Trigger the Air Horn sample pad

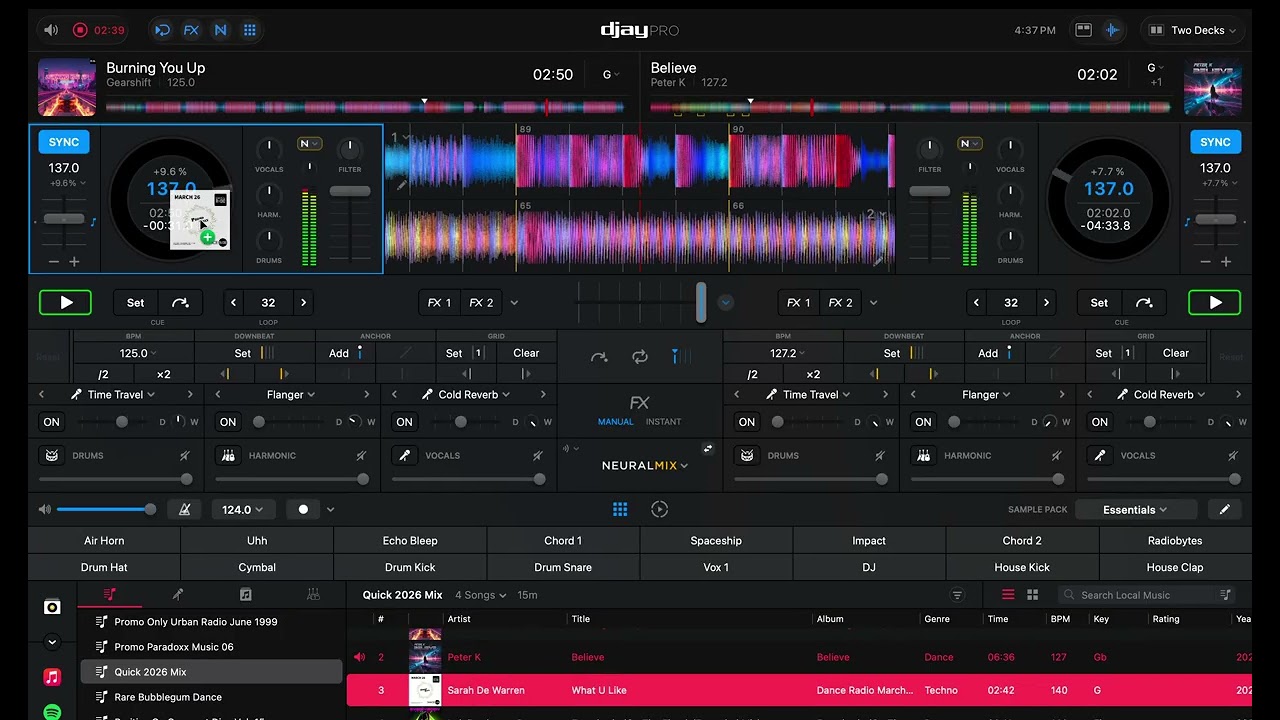(104, 541)
